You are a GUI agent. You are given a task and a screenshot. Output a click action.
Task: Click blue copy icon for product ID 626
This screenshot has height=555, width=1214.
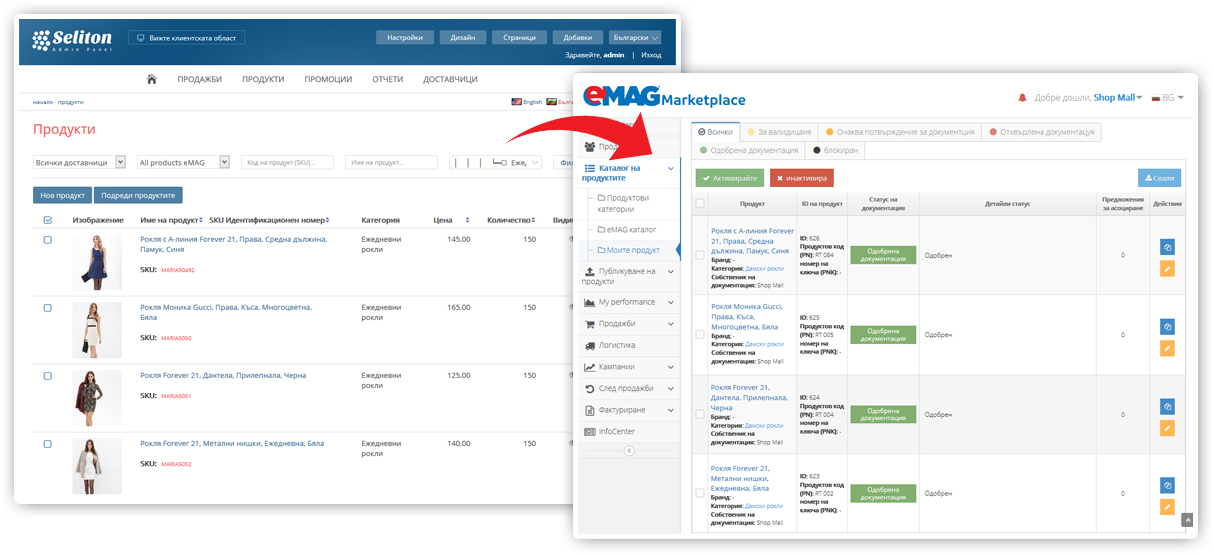point(1167,247)
